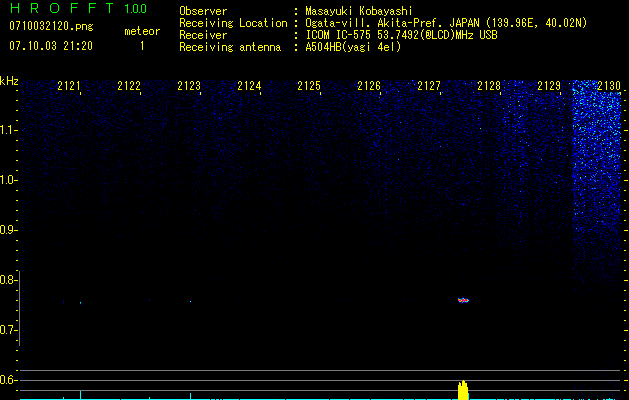Select observer name Masayuki Kobayashi
Viewport: 629px width, 400px height.
(359, 11)
